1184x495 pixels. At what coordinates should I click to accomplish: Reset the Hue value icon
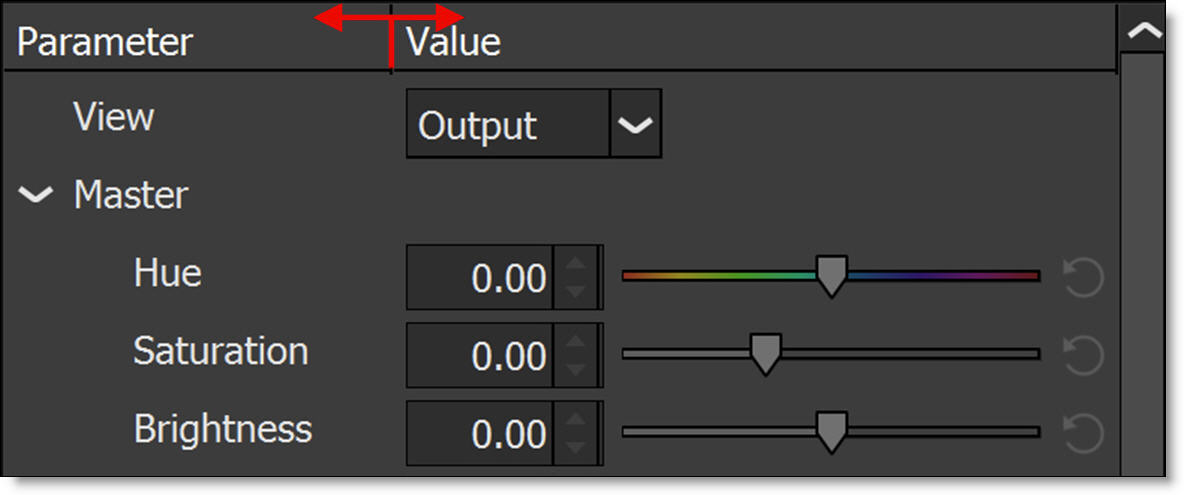[x=1083, y=278]
